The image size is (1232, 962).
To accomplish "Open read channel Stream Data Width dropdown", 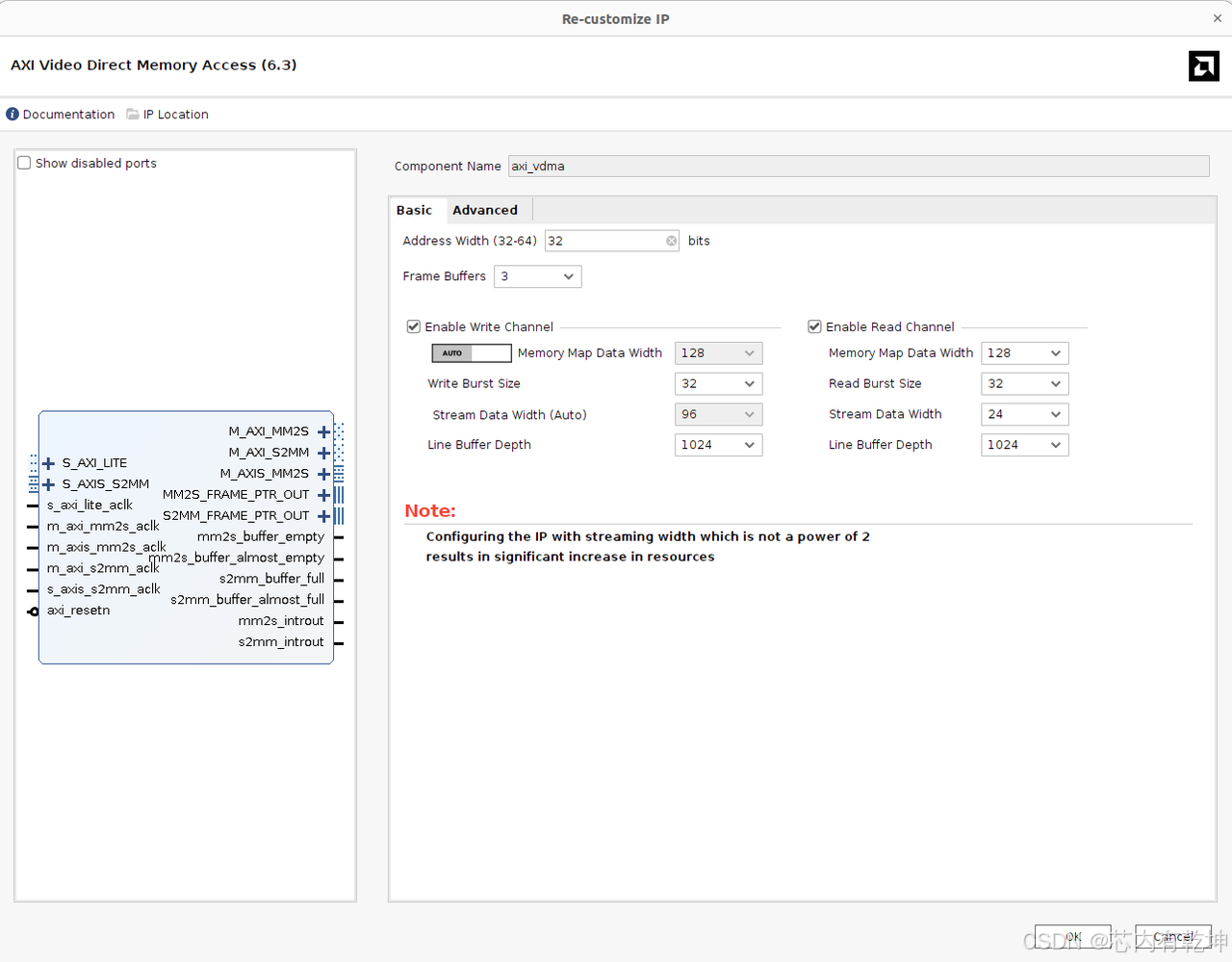I will coord(1024,414).
